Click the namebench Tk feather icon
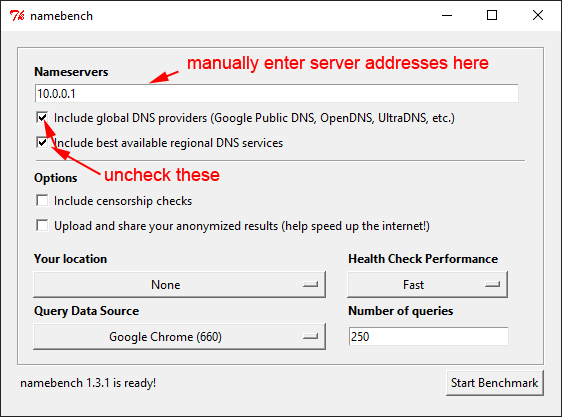Image resolution: width=562 pixels, height=417 pixels. click(16, 16)
